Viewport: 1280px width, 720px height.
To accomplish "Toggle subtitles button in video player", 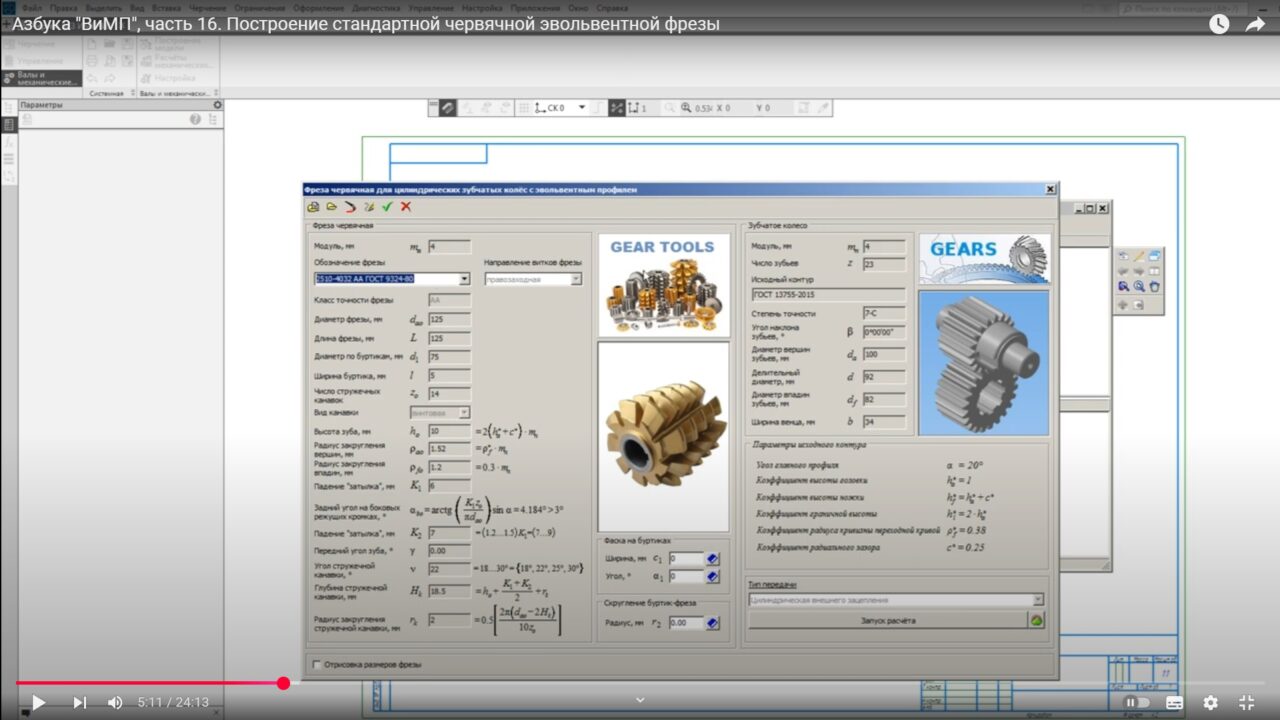I will pos(1174,702).
